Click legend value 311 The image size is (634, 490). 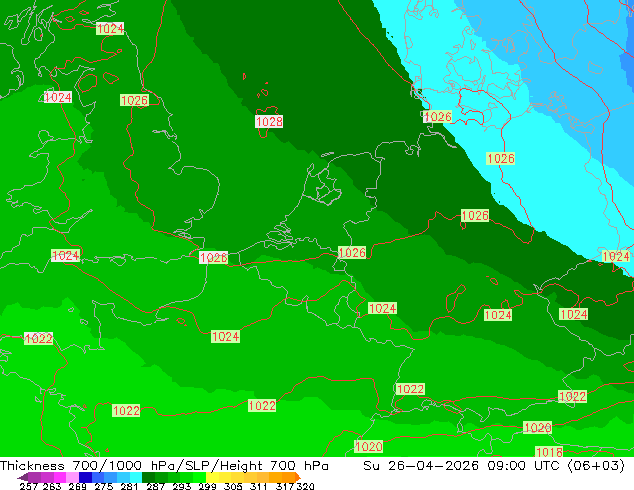click(x=259, y=486)
